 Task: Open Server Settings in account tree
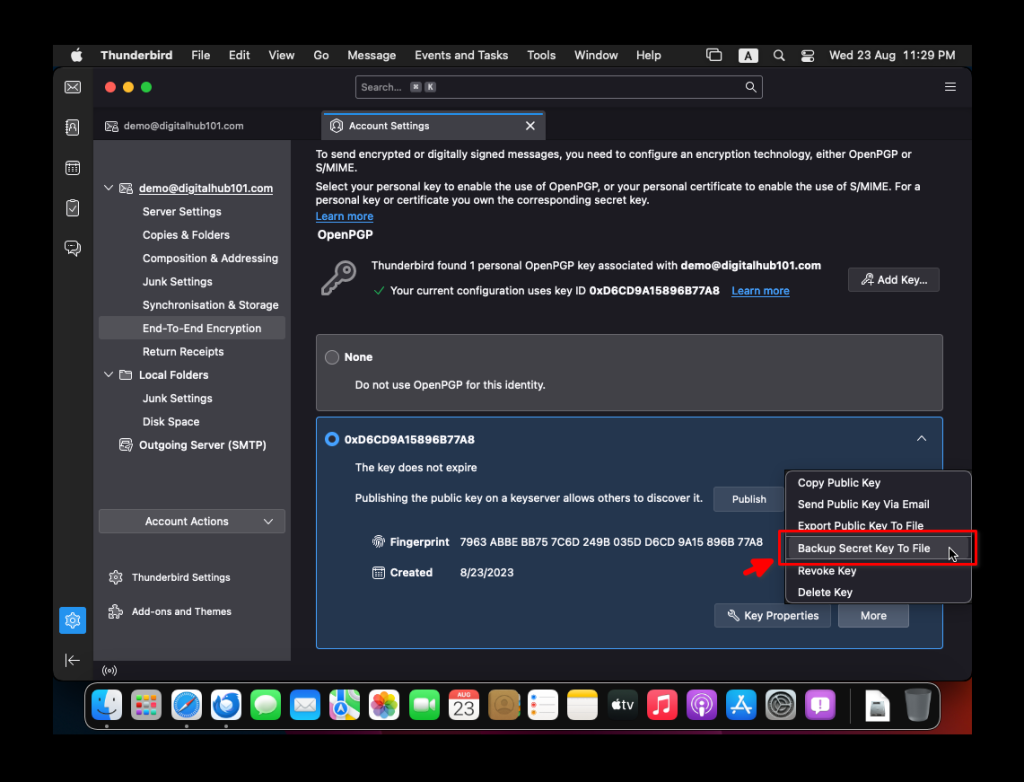[182, 212]
